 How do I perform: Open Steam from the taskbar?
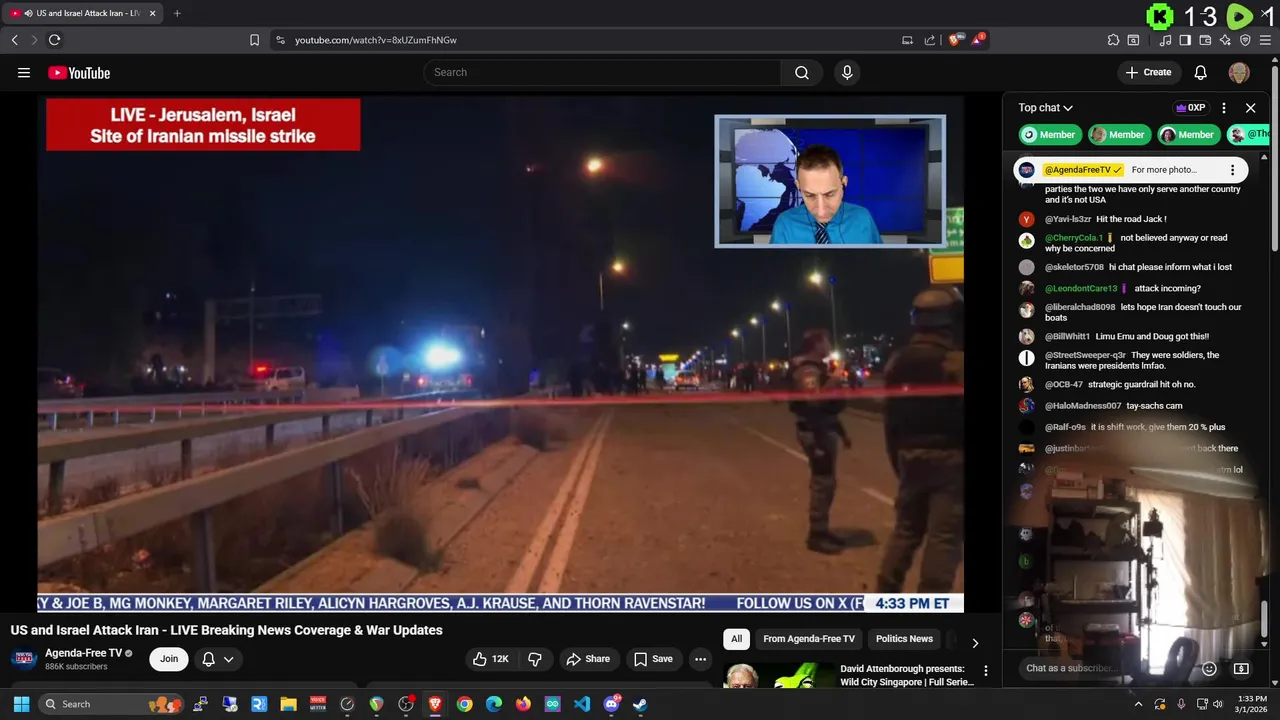(640, 704)
